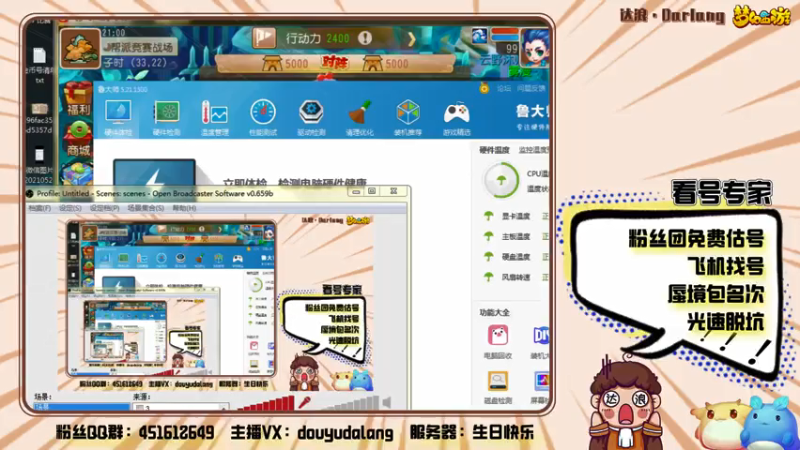Click the right team 5000 score
This screenshot has width=800, height=450.
pyautogui.click(x=396, y=64)
